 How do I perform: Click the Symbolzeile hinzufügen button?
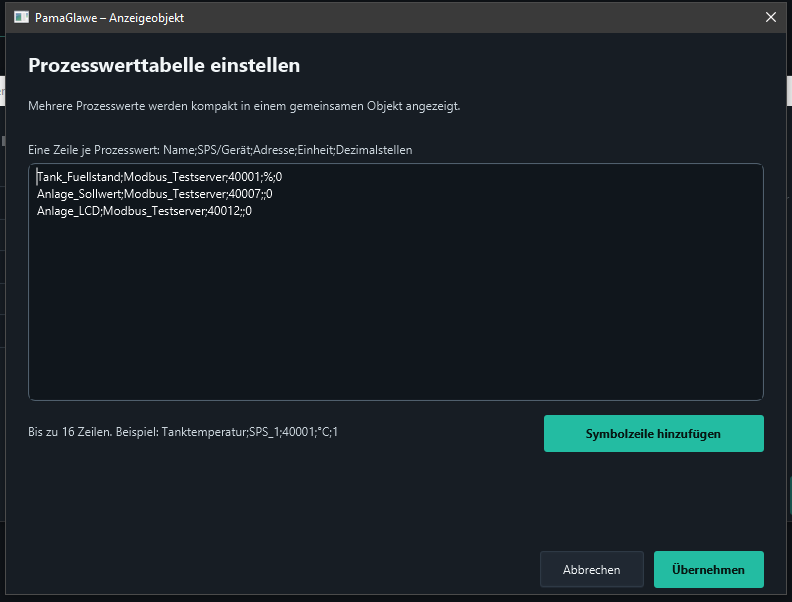[654, 433]
